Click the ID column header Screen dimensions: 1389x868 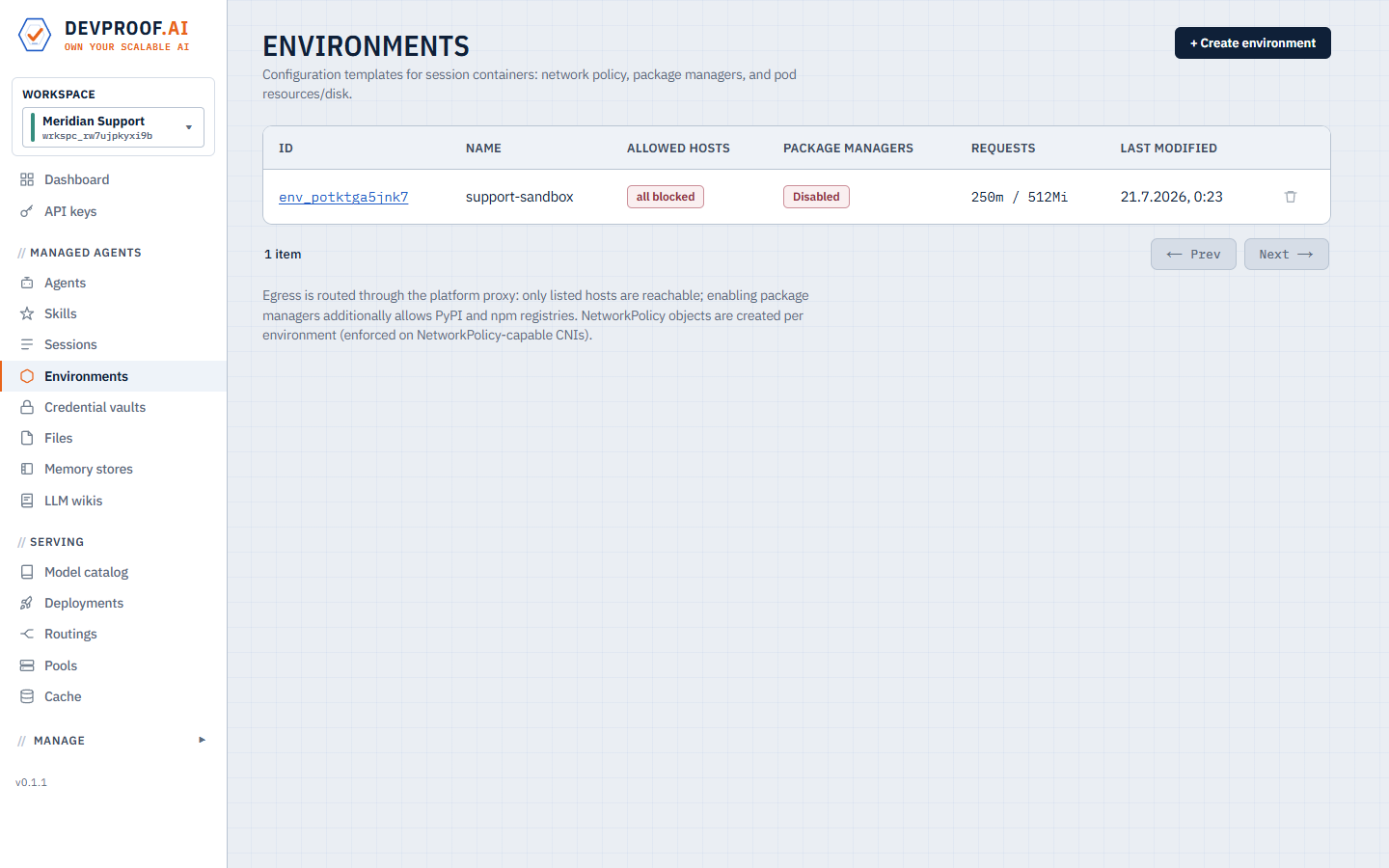coord(286,149)
